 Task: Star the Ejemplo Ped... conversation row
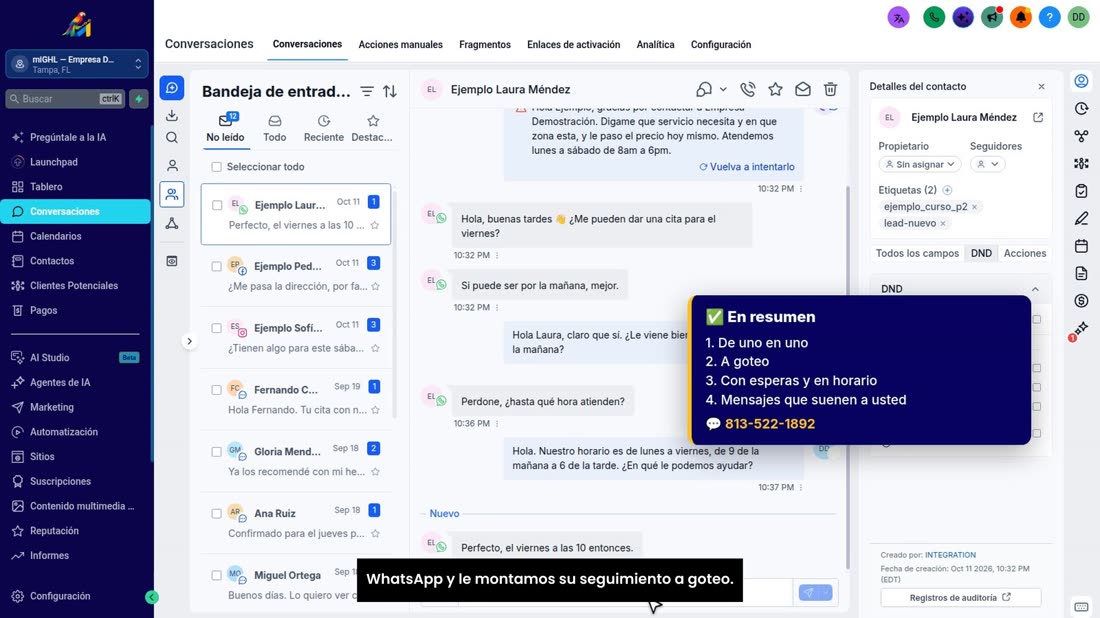(375, 286)
